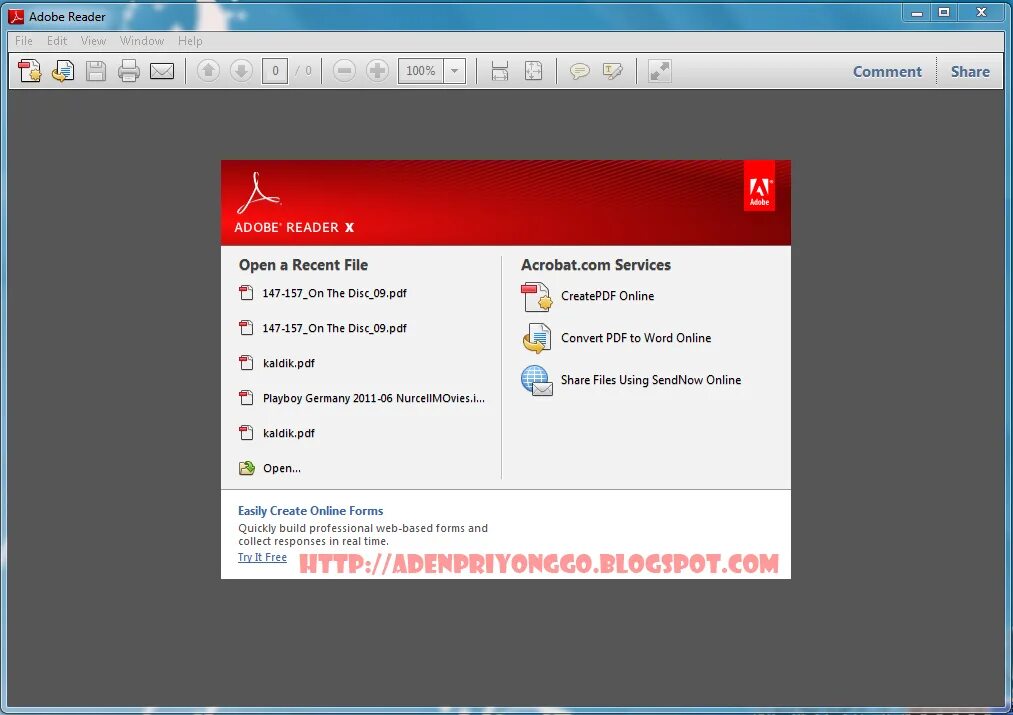Open the zoom level dropdown arrow
1013x715 pixels.
point(455,70)
